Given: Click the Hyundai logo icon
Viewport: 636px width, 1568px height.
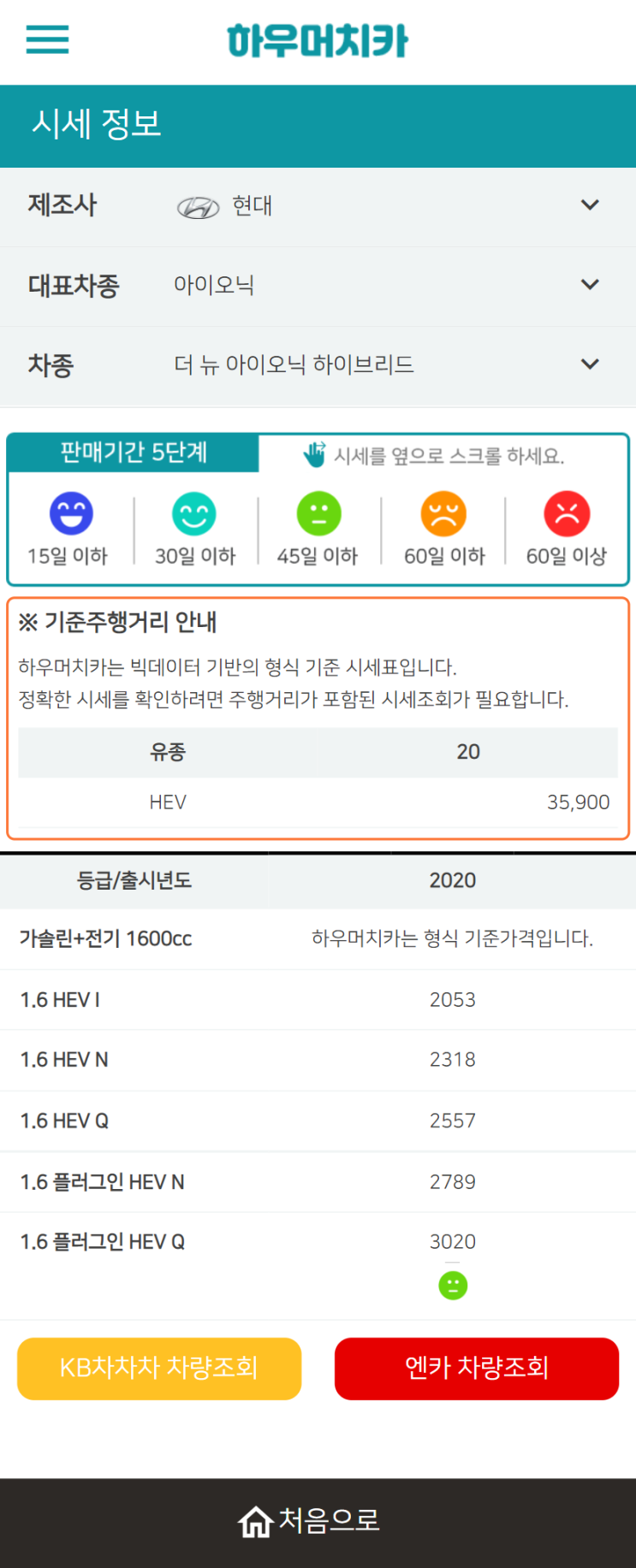Looking at the screenshot, I should 198,207.
